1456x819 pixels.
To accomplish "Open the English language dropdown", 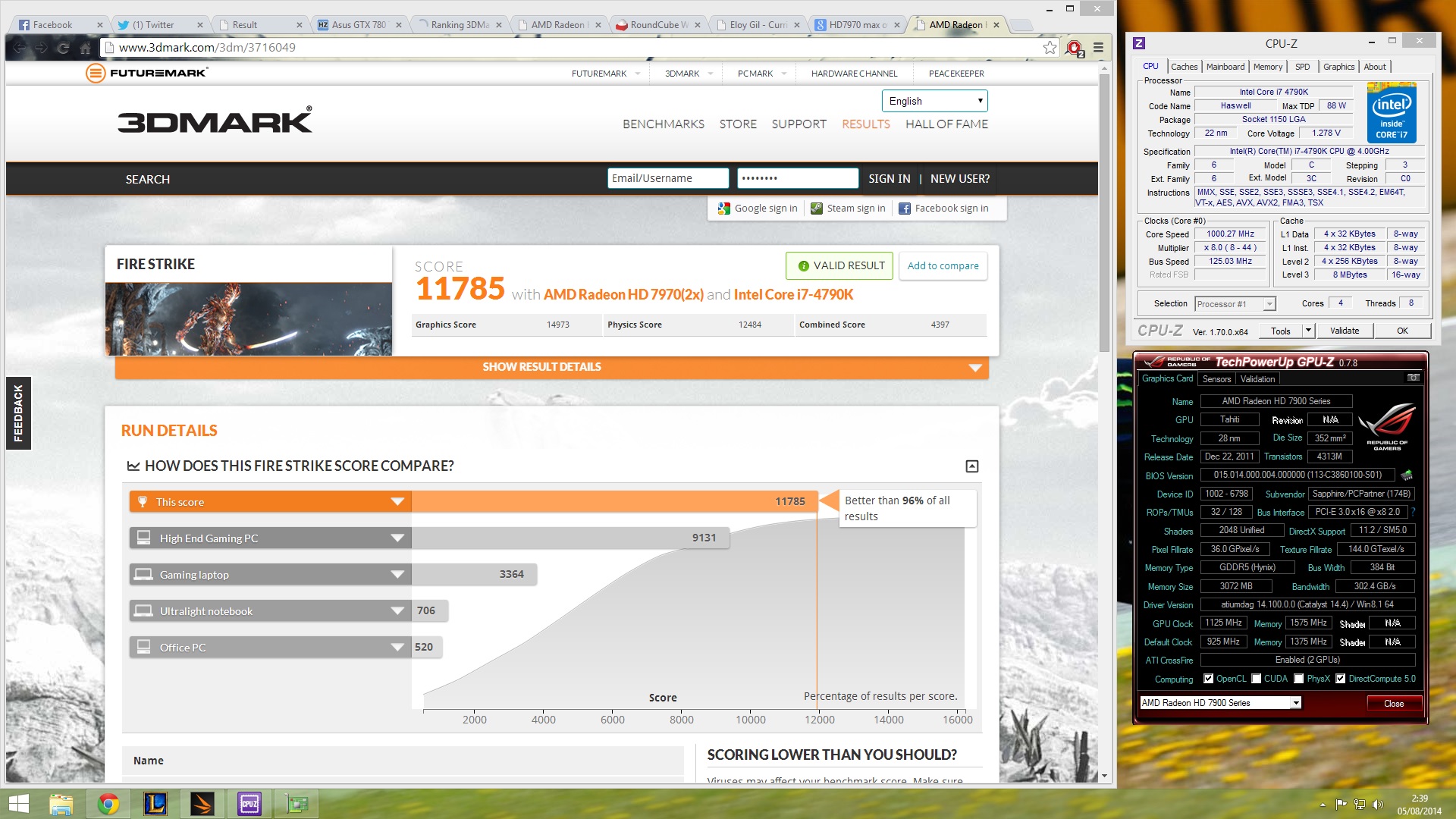I will pos(934,101).
